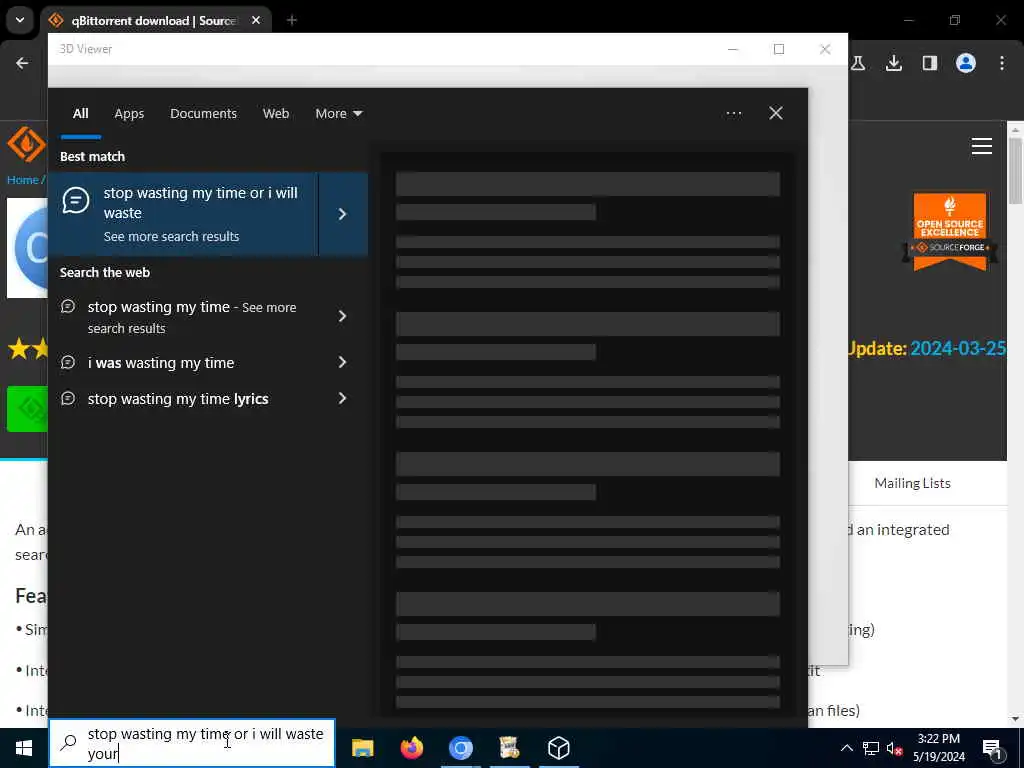Screen dimensions: 1024x768
Task: Switch to the All search filter tab
Action: (80, 114)
